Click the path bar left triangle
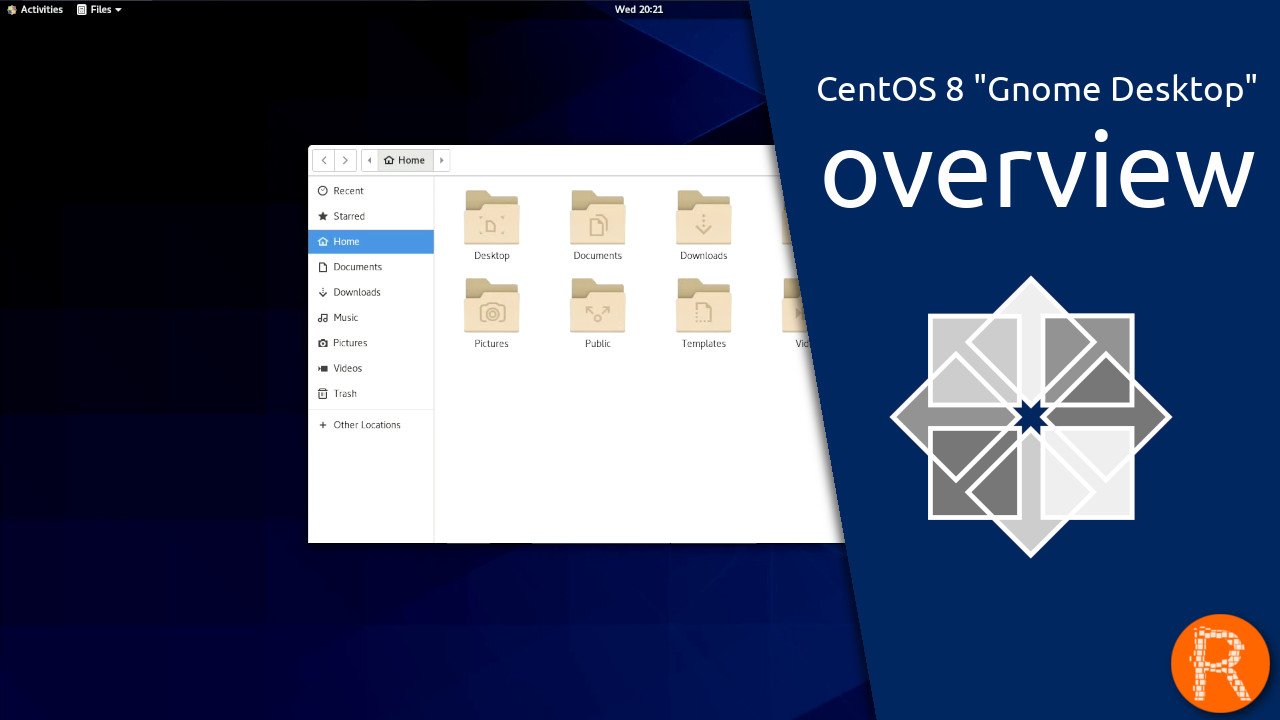Image resolution: width=1280 pixels, height=720 pixels. click(x=370, y=160)
